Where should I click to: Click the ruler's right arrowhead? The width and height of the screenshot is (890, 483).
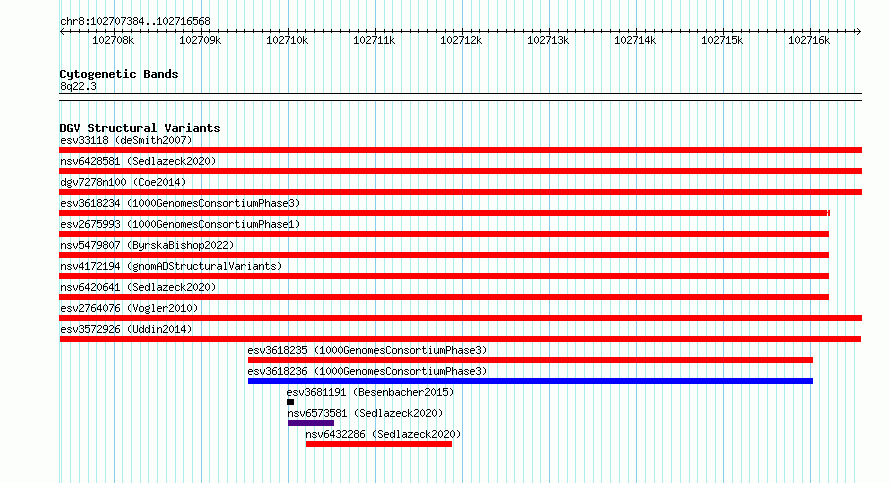tap(858, 32)
